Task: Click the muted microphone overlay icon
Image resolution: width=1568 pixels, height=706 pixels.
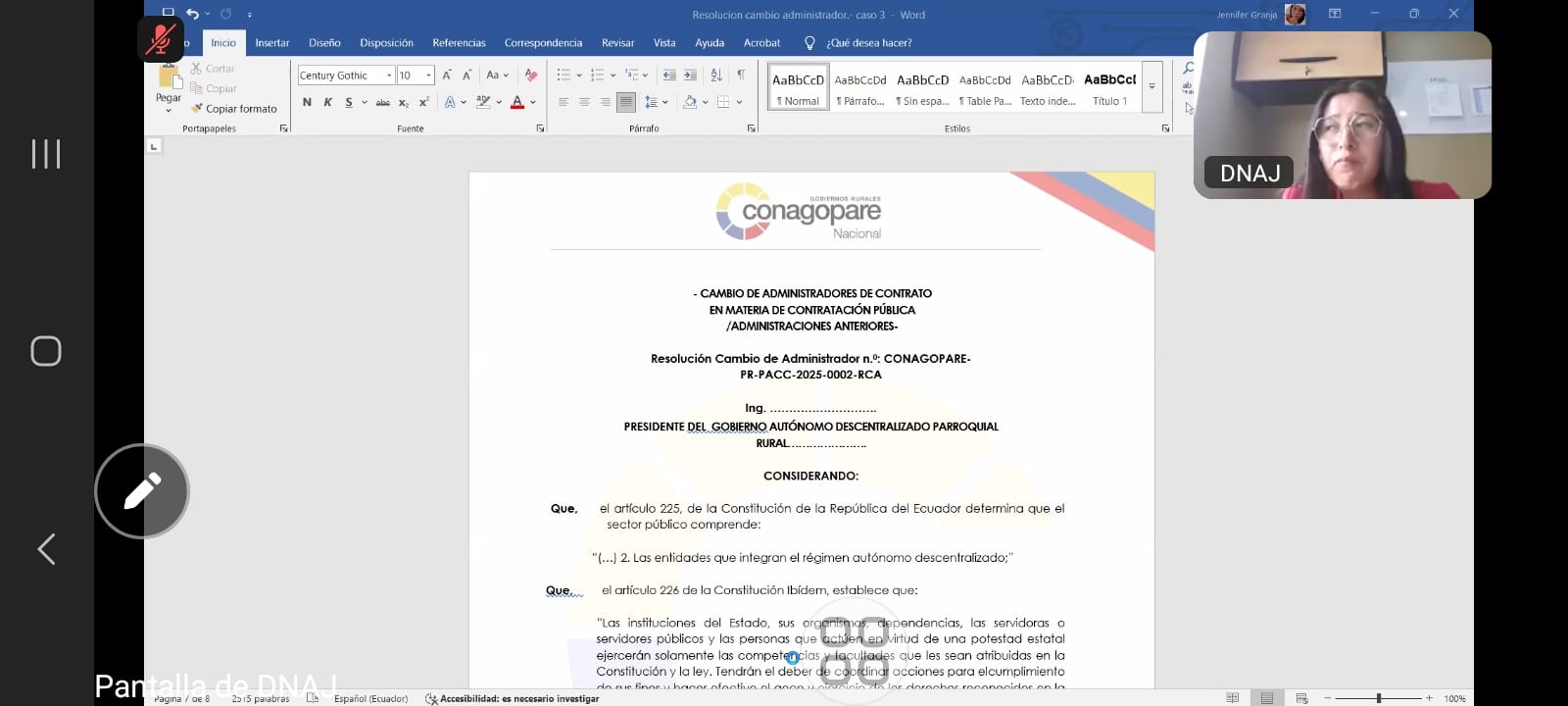Action: pos(161,39)
